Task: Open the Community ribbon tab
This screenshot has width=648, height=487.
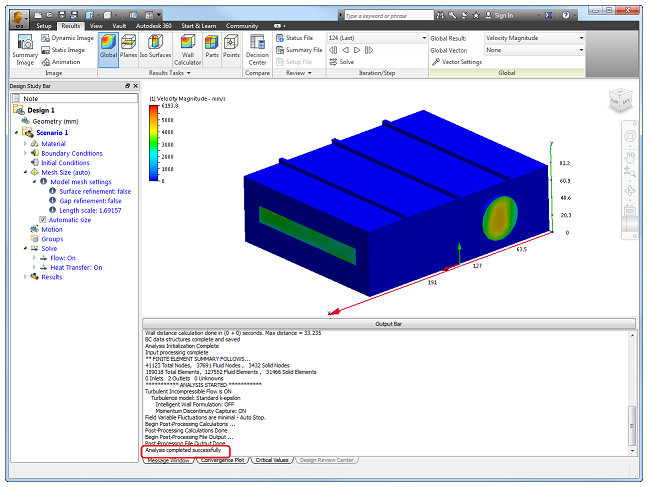Action: tap(242, 26)
